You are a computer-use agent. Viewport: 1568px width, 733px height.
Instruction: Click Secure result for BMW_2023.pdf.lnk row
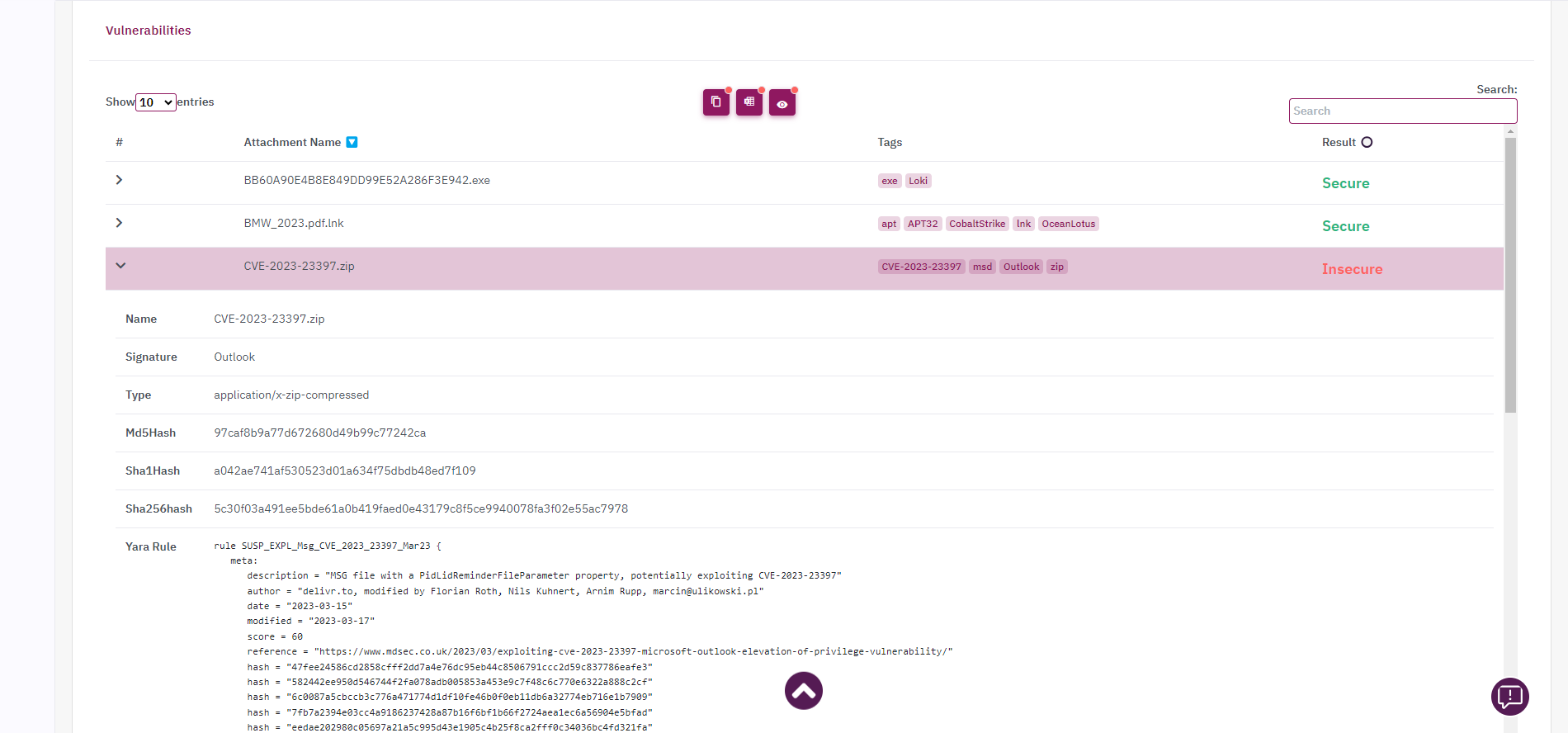pyautogui.click(x=1345, y=226)
